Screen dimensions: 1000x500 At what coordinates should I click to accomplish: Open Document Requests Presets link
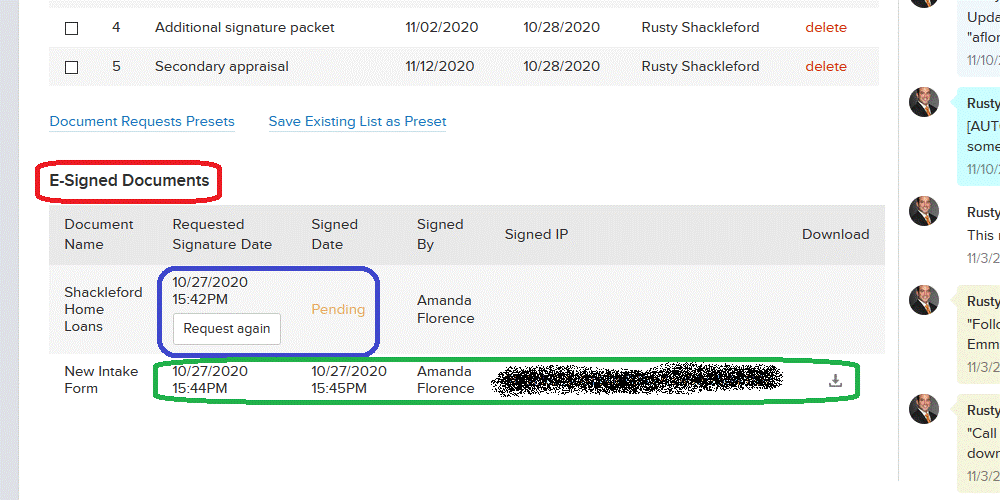click(x=142, y=121)
